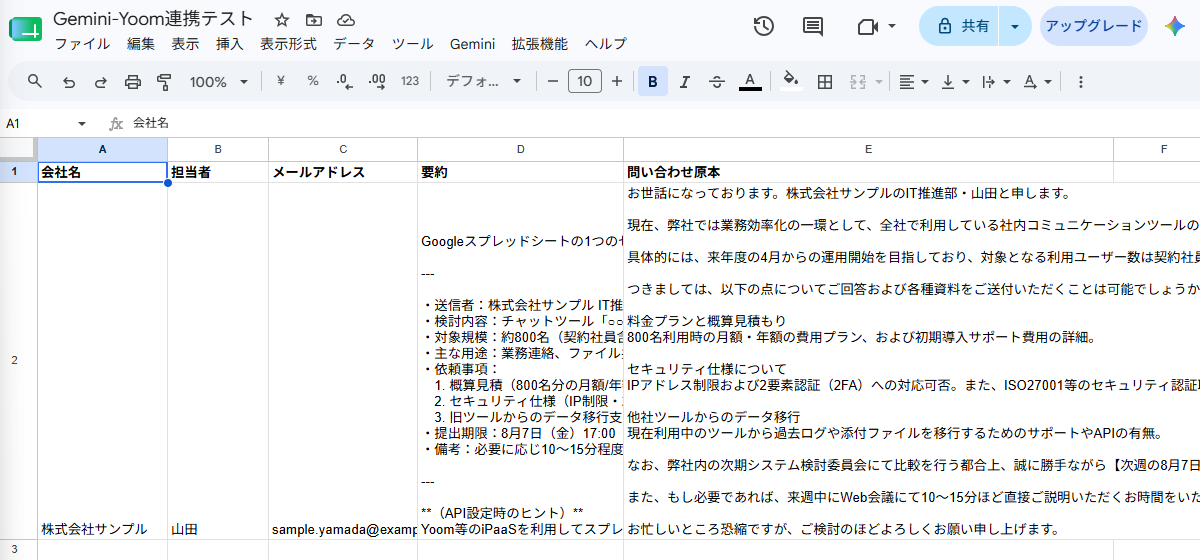Click the 共有 share button

[961, 26]
